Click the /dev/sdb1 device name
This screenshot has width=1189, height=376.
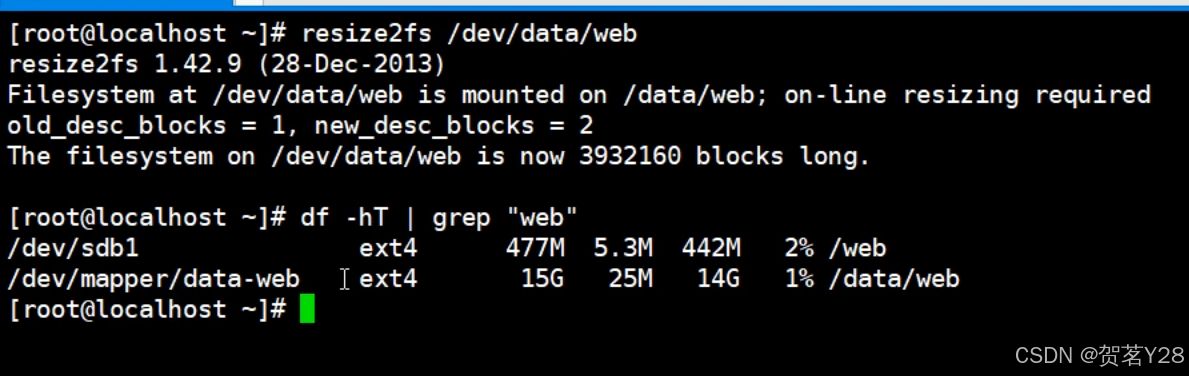coord(73,248)
